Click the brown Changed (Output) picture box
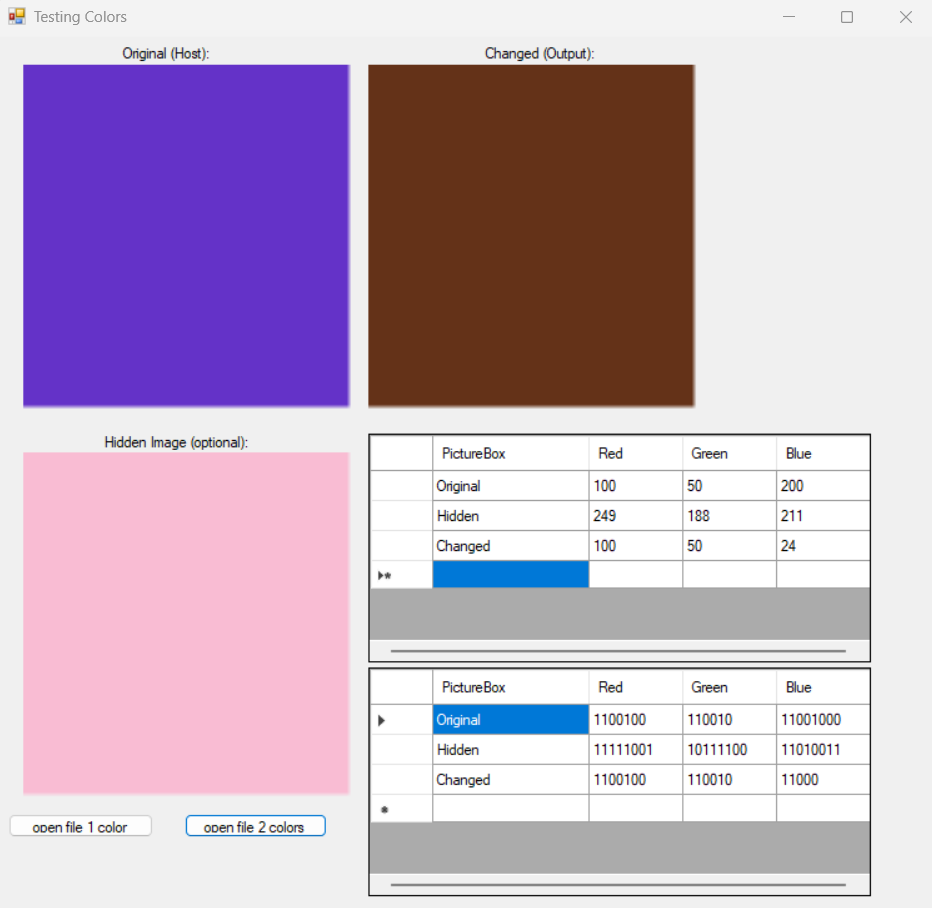 [531, 236]
